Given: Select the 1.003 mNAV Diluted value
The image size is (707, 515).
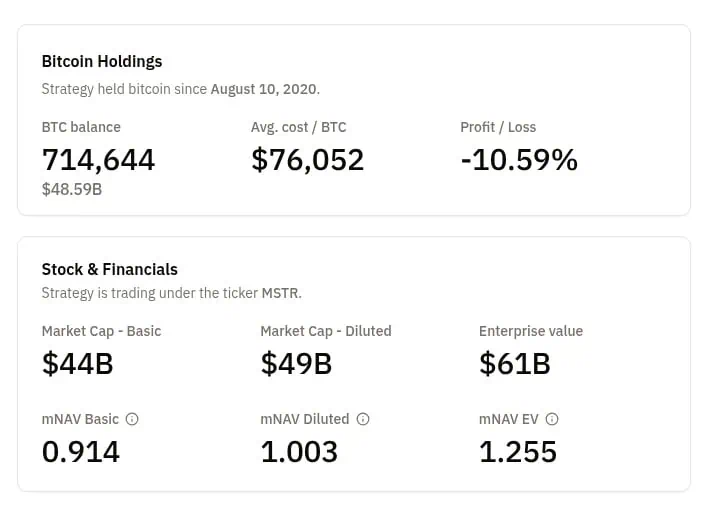Looking at the screenshot, I should point(299,452).
